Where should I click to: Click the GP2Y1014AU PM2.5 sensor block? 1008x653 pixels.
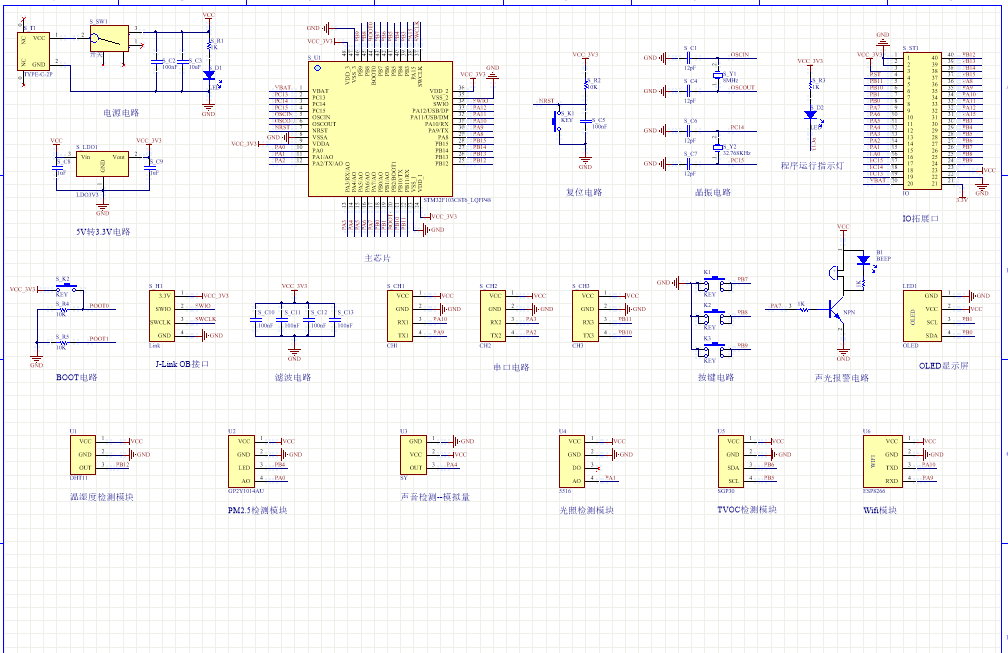[244, 459]
